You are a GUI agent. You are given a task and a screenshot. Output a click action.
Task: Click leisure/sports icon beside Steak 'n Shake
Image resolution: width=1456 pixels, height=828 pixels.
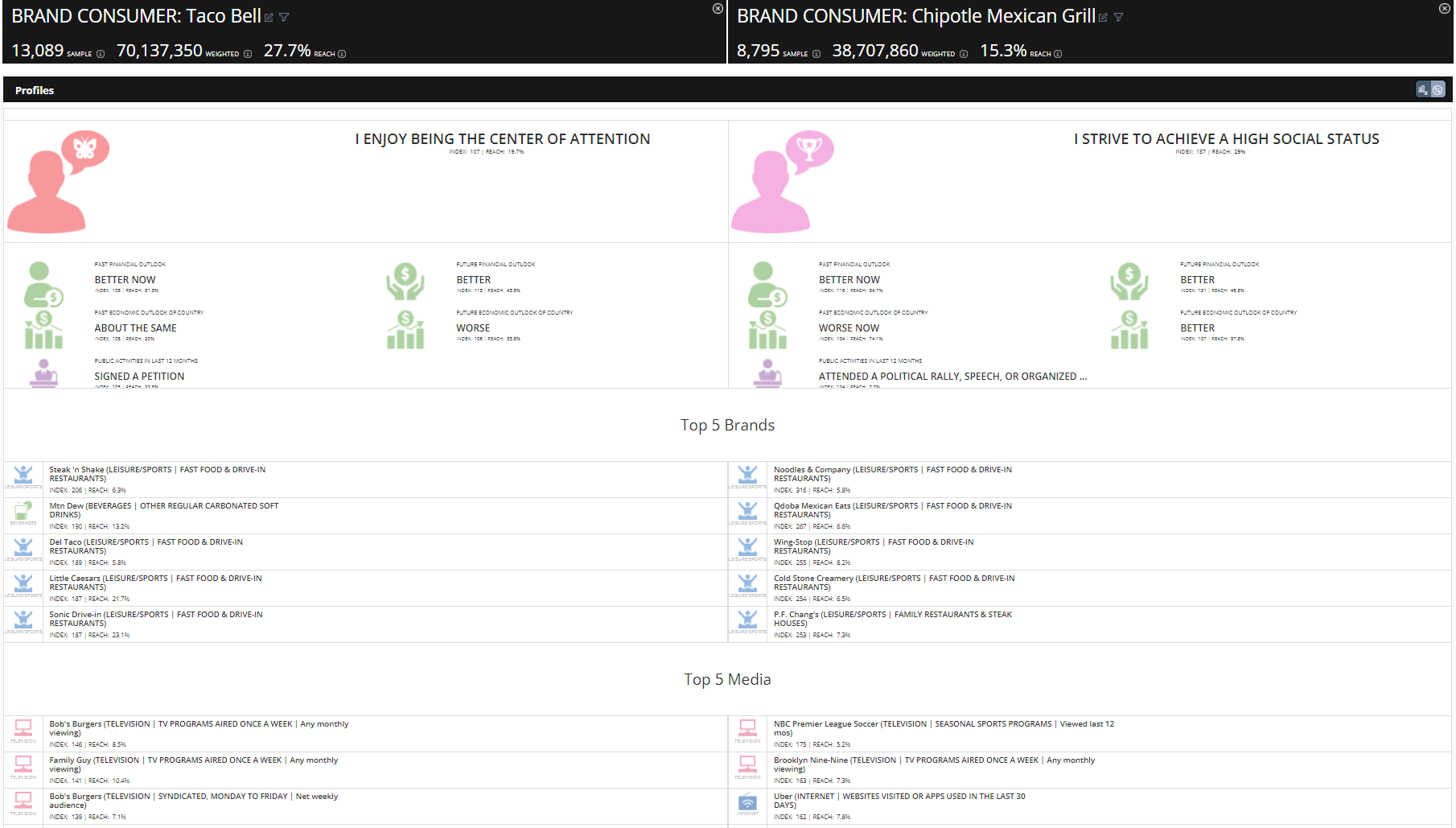pyautogui.click(x=23, y=474)
